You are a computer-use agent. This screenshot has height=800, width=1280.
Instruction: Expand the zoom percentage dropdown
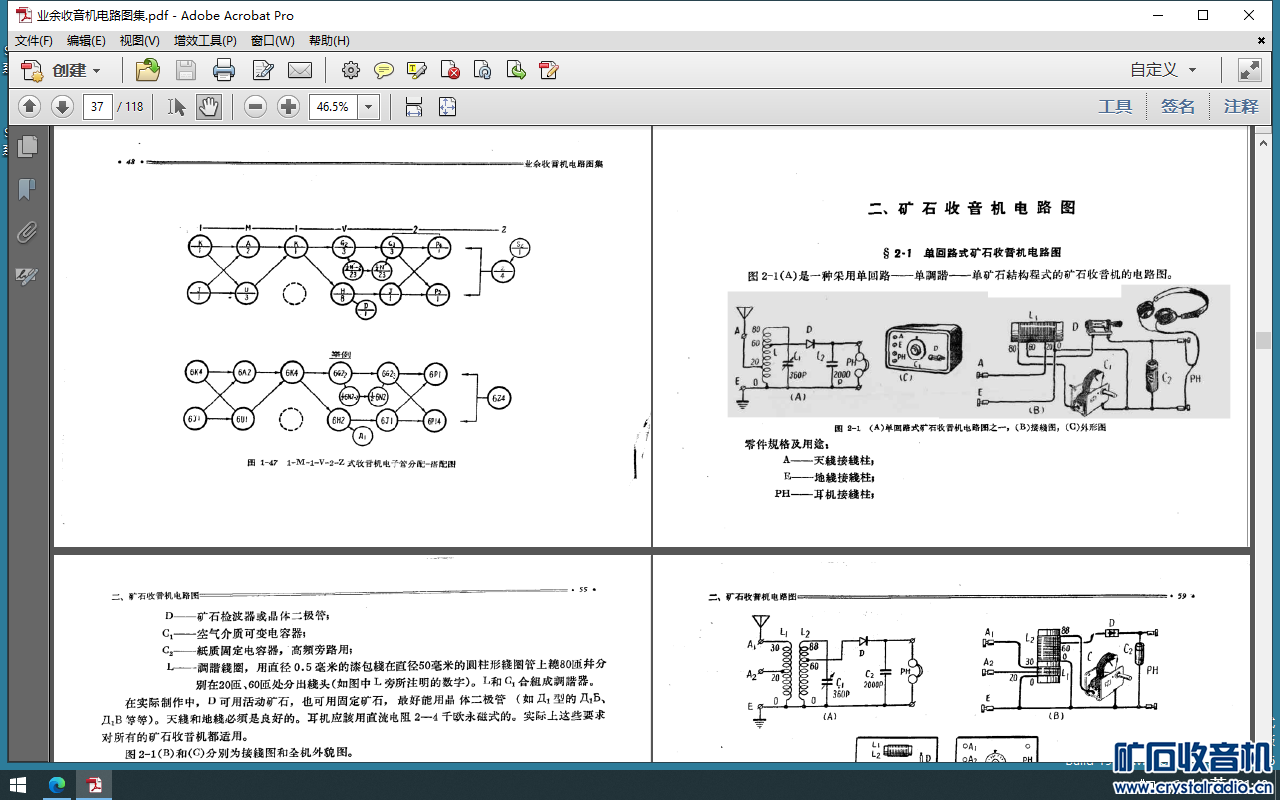(x=369, y=107)
